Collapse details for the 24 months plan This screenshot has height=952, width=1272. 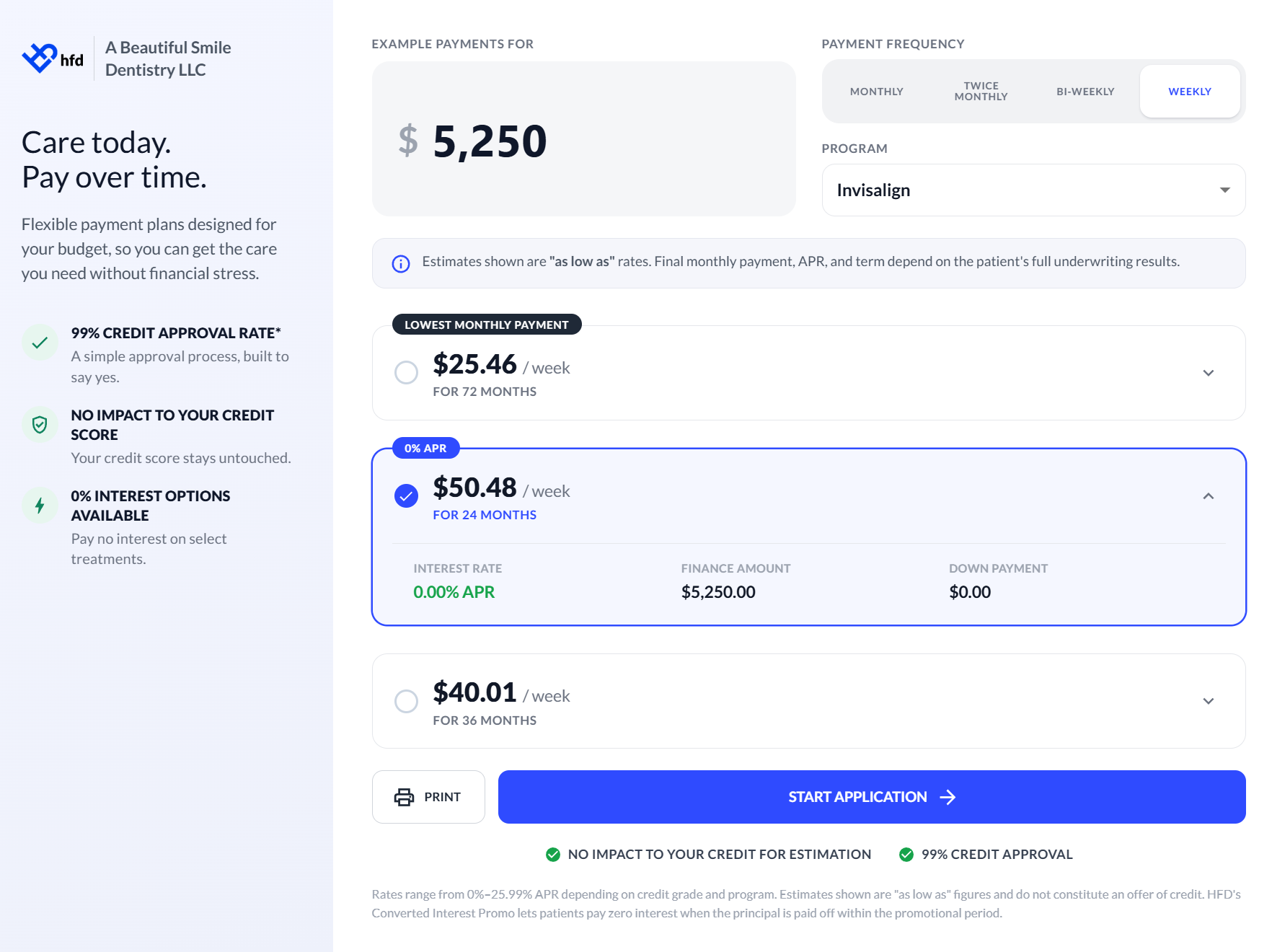(x=1209, y=496)
